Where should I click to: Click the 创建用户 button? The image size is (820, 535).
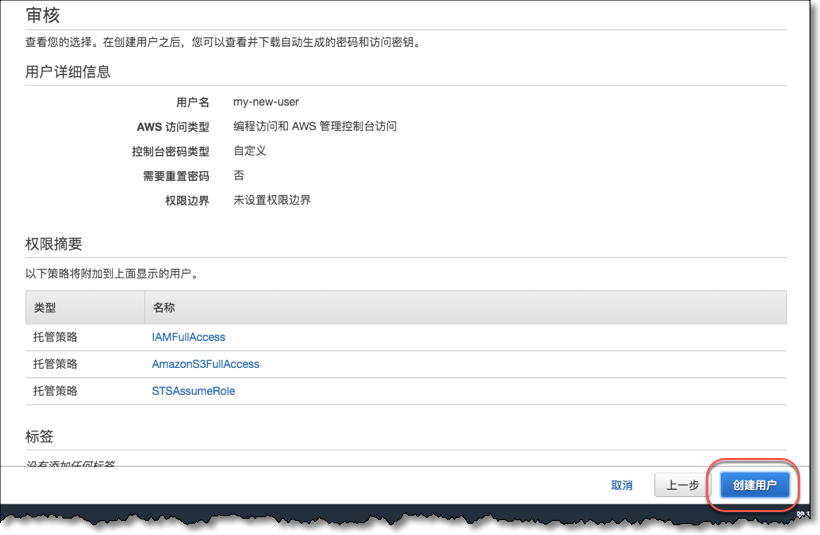click(x=754, y=485)
